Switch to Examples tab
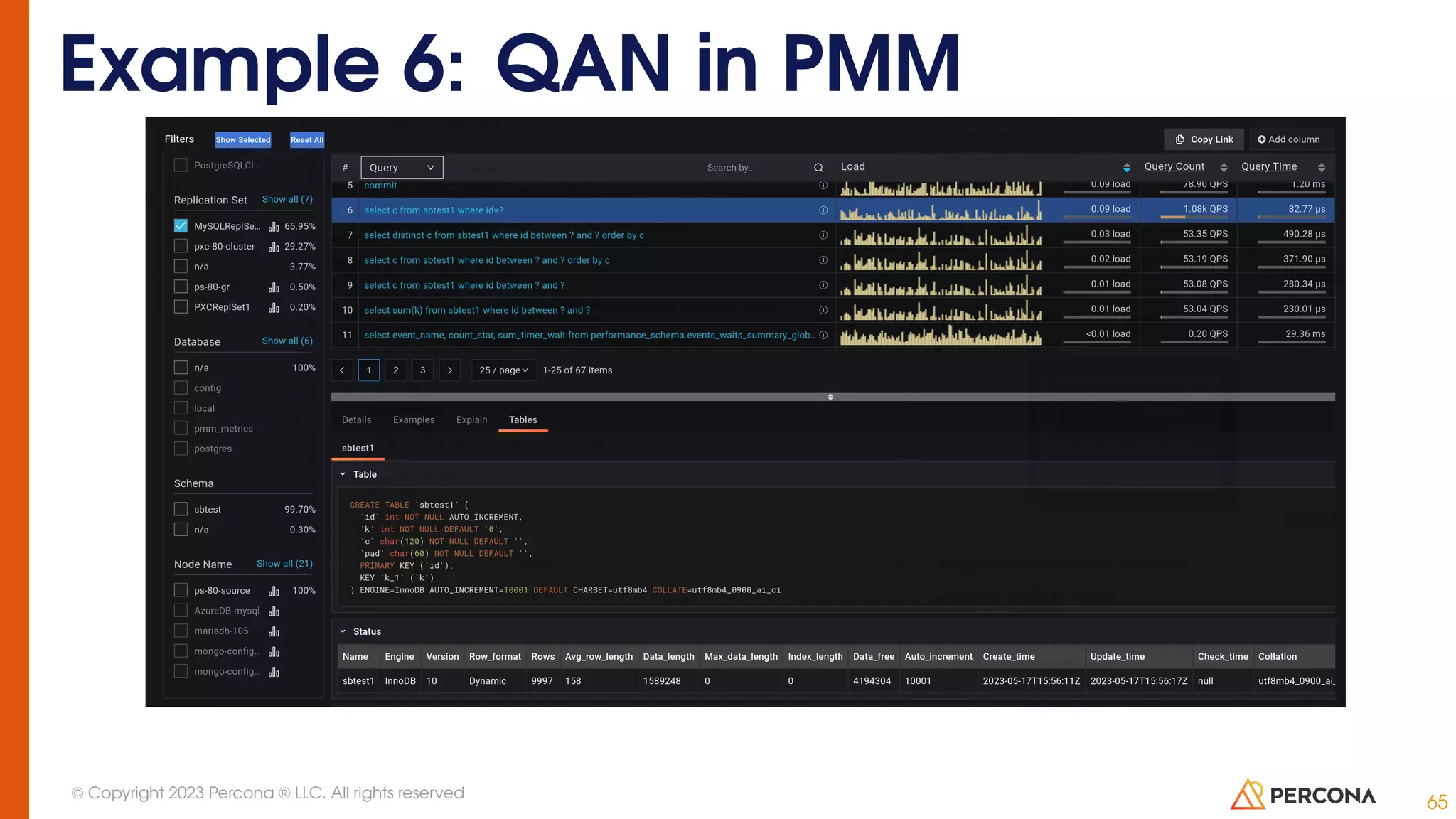Image resolution: width=1456 pixels, height=819 pixels. point(414,420)
